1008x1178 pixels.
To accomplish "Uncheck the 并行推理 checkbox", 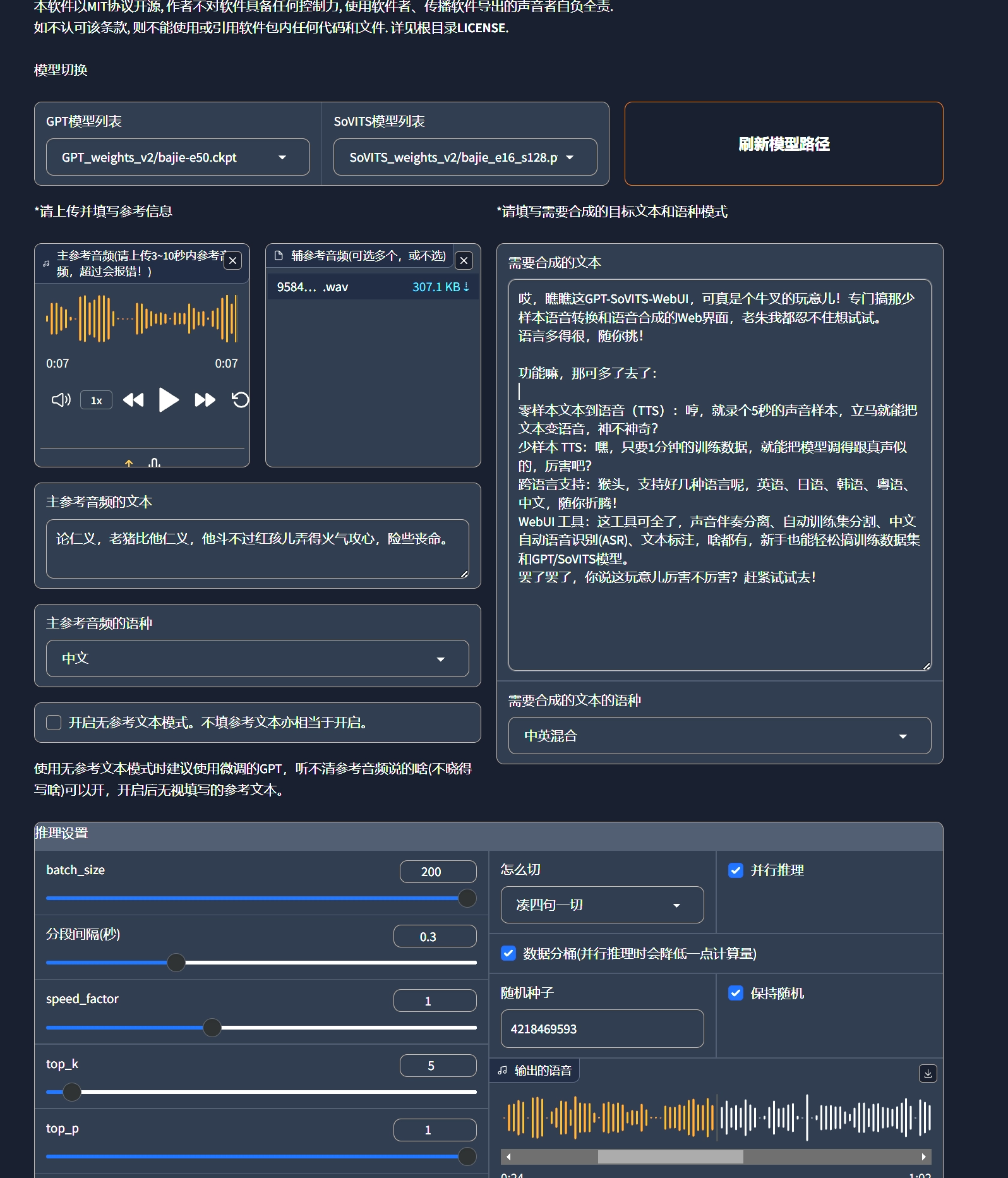I will click(x=736, y=870).
